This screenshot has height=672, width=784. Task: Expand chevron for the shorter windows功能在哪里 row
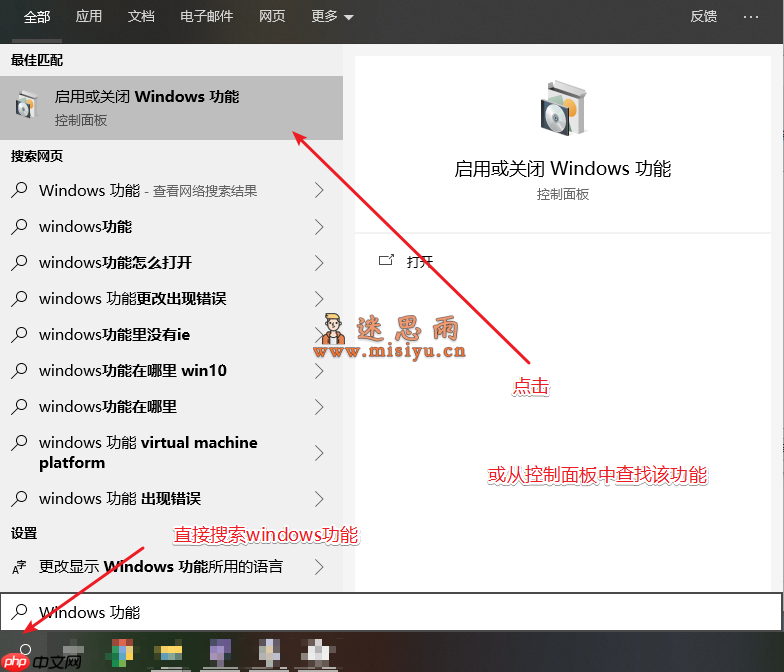[x=319, y=406]
